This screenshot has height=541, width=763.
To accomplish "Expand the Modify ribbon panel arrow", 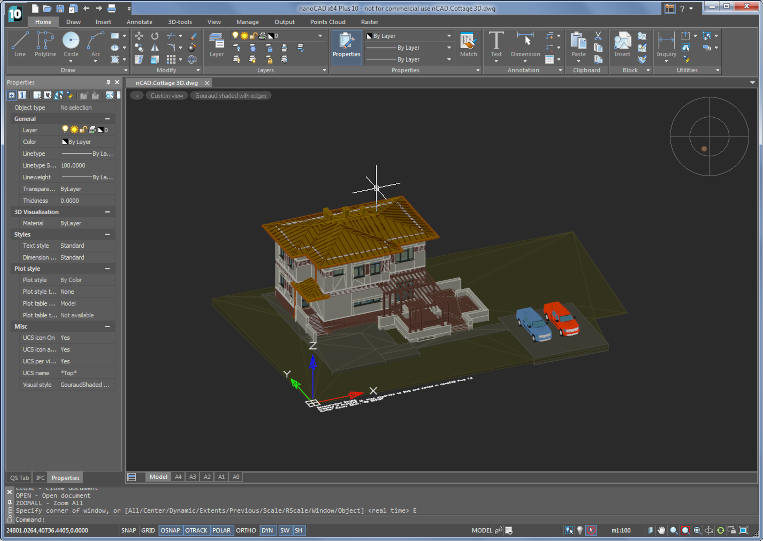I will [198, 70].
